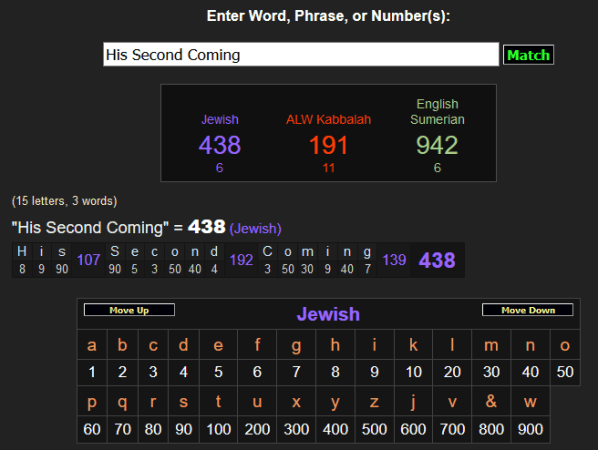Click letter q in the Jewish cipher table
The width and height of the screenshot is (598, 450).
click(122, 403)
